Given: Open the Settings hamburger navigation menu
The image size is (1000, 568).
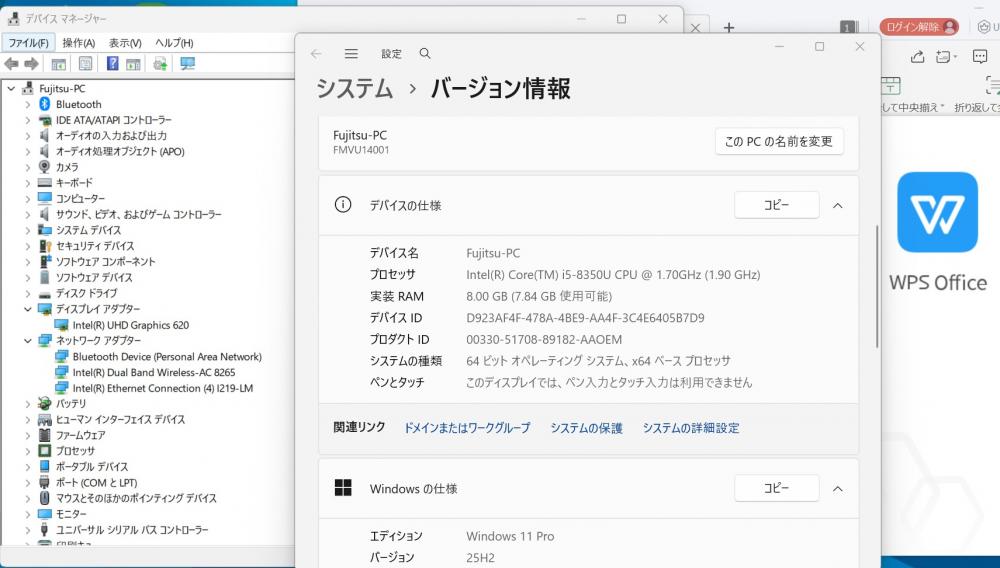Looking at the screenshot, I should (x=351, y=54).
